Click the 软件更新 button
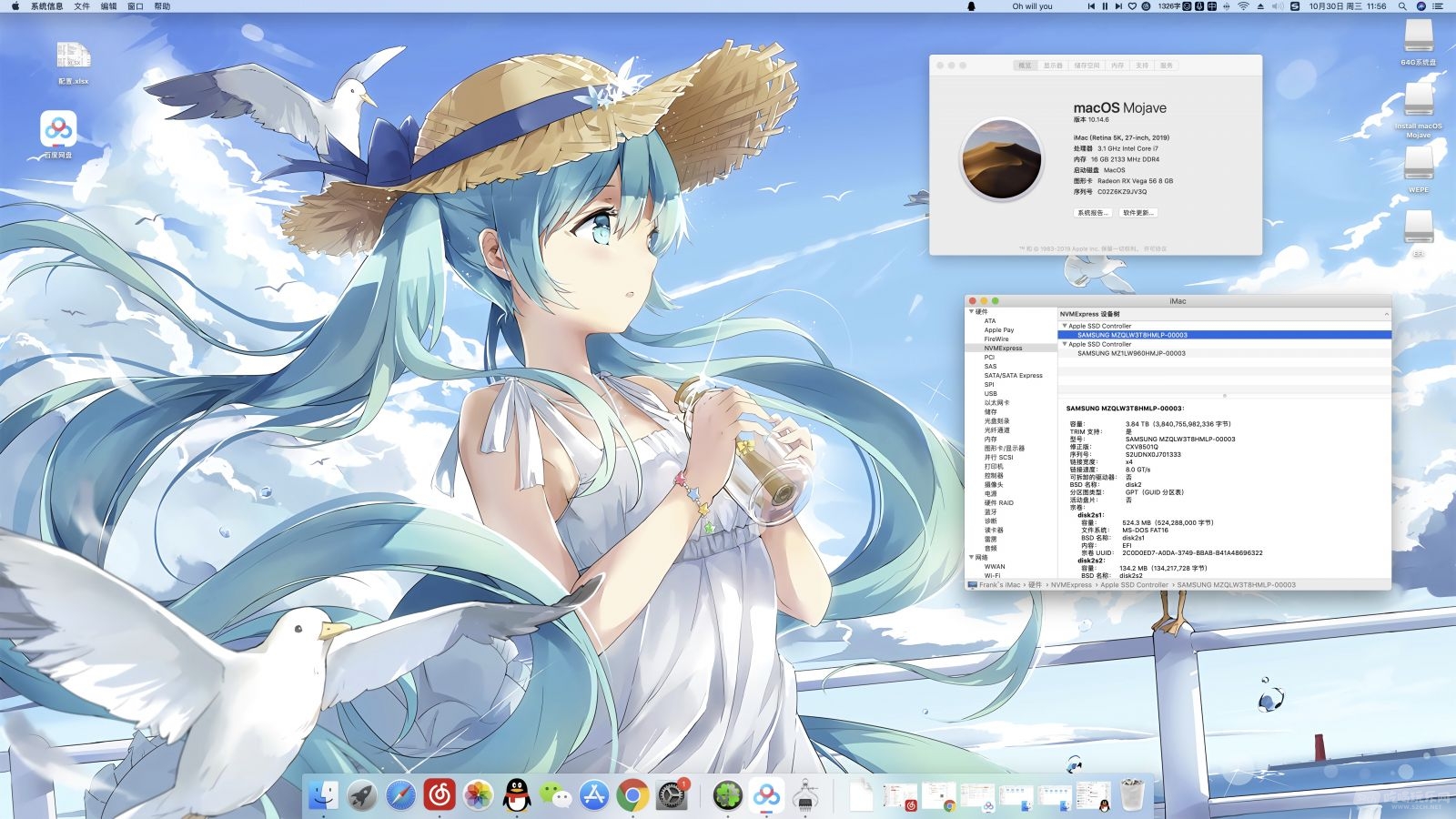Screen dimensions: 1456x819 tap(1137, 213)
